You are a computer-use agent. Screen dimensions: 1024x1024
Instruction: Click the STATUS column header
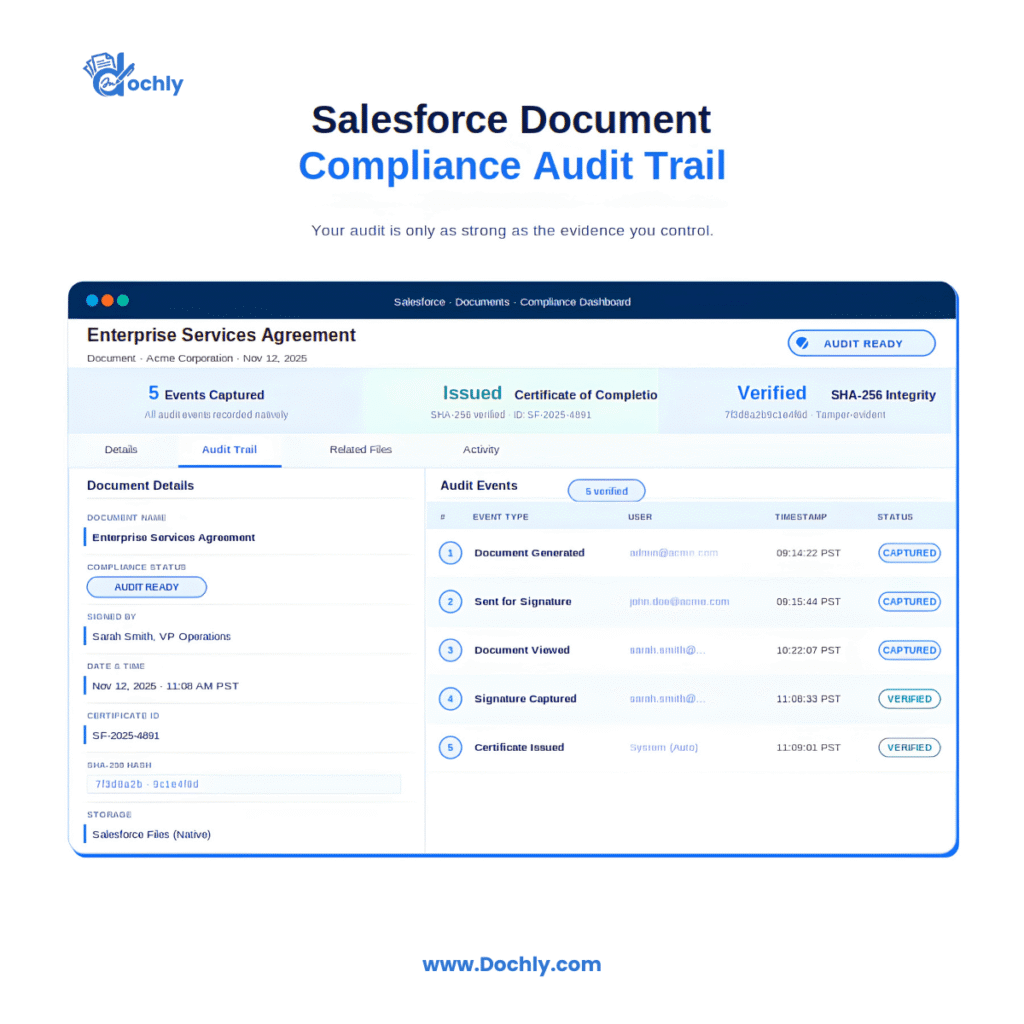(x=895, y=517)
